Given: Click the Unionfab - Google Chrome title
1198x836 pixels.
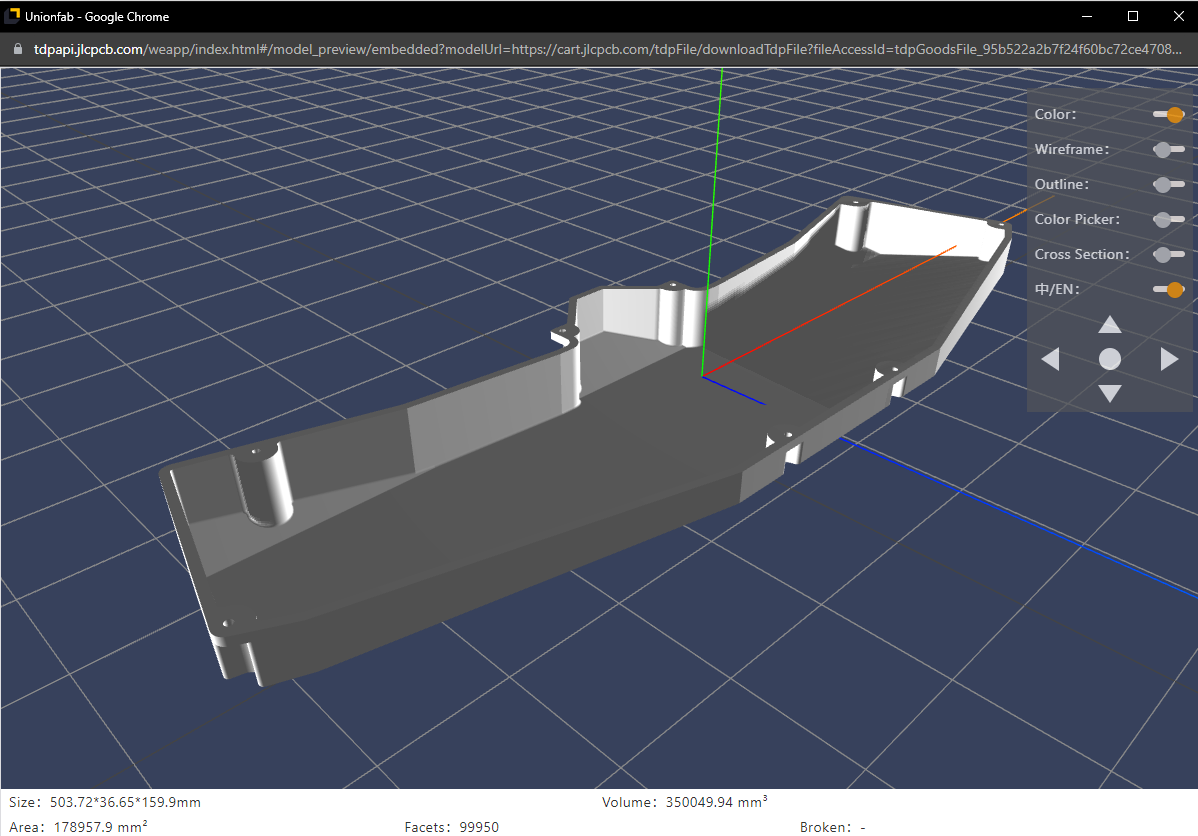Looking at the screenshot, I should 97,17.
